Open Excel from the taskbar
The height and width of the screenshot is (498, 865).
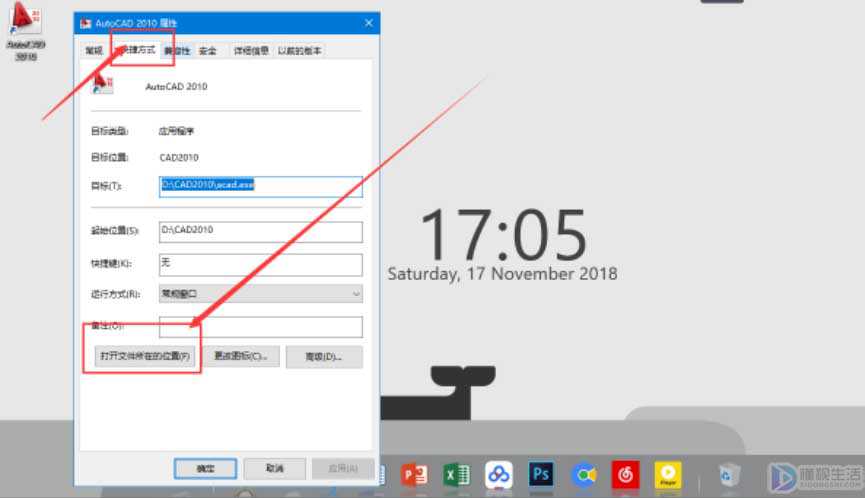456,475
